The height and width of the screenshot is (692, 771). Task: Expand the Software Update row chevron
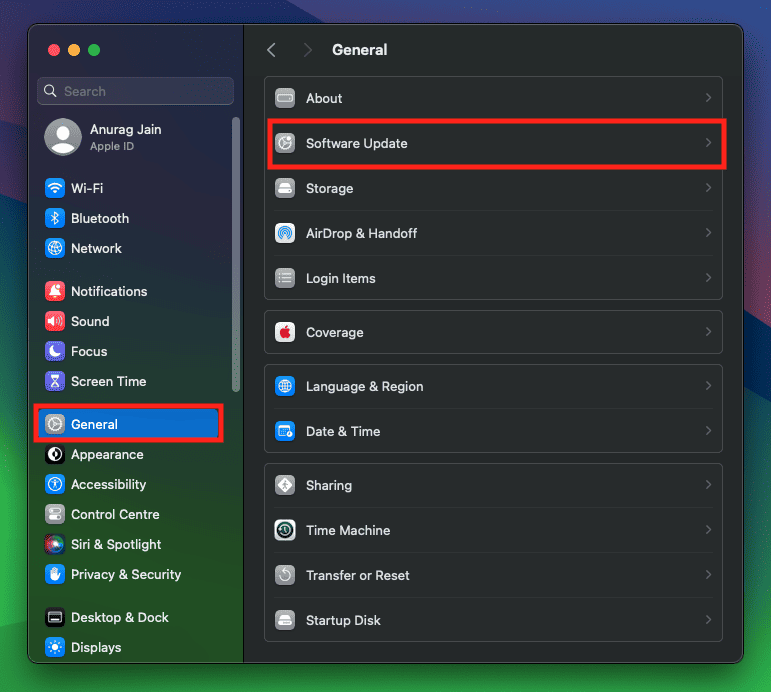click(708, 143)
